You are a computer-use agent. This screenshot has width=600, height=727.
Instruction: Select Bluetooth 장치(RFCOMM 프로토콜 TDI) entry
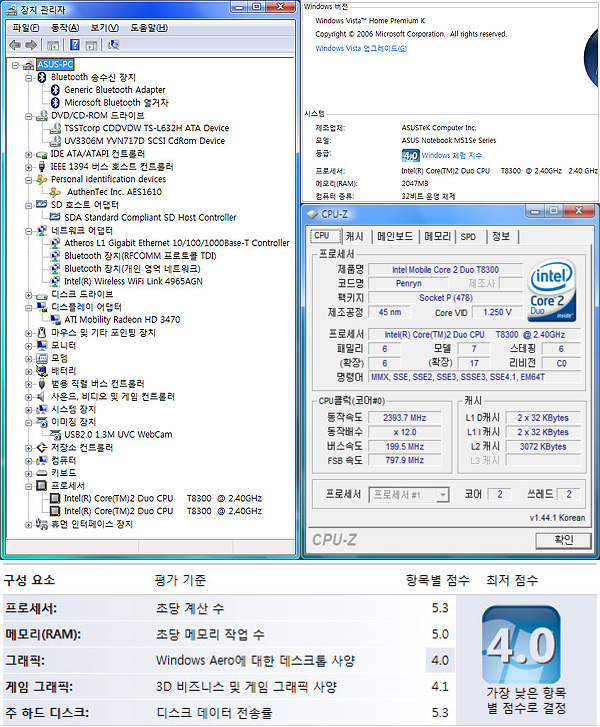tap(140, 256)
